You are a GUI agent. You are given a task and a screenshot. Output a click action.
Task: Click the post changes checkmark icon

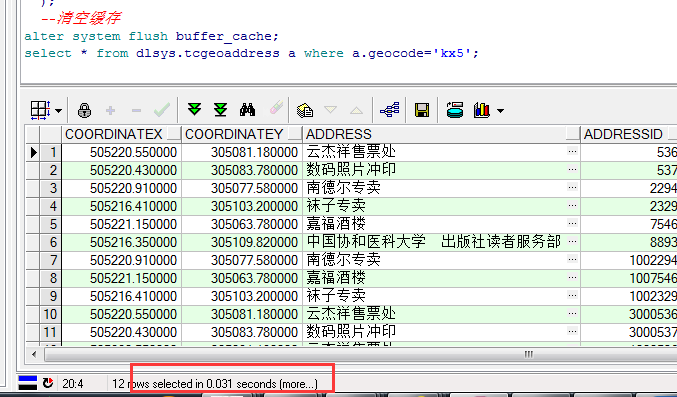(162, 110)
